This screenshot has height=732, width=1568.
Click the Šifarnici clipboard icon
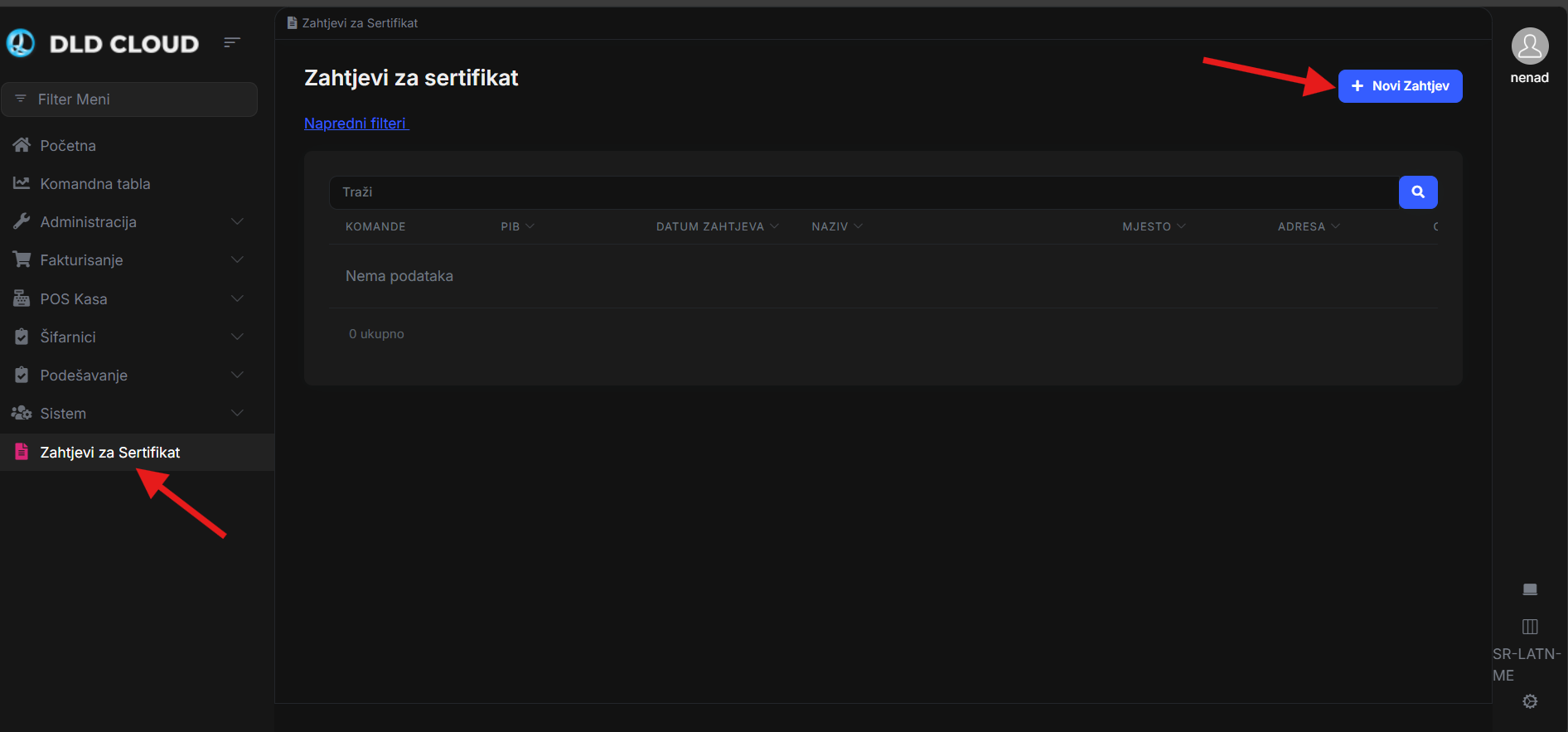(22, 337)
